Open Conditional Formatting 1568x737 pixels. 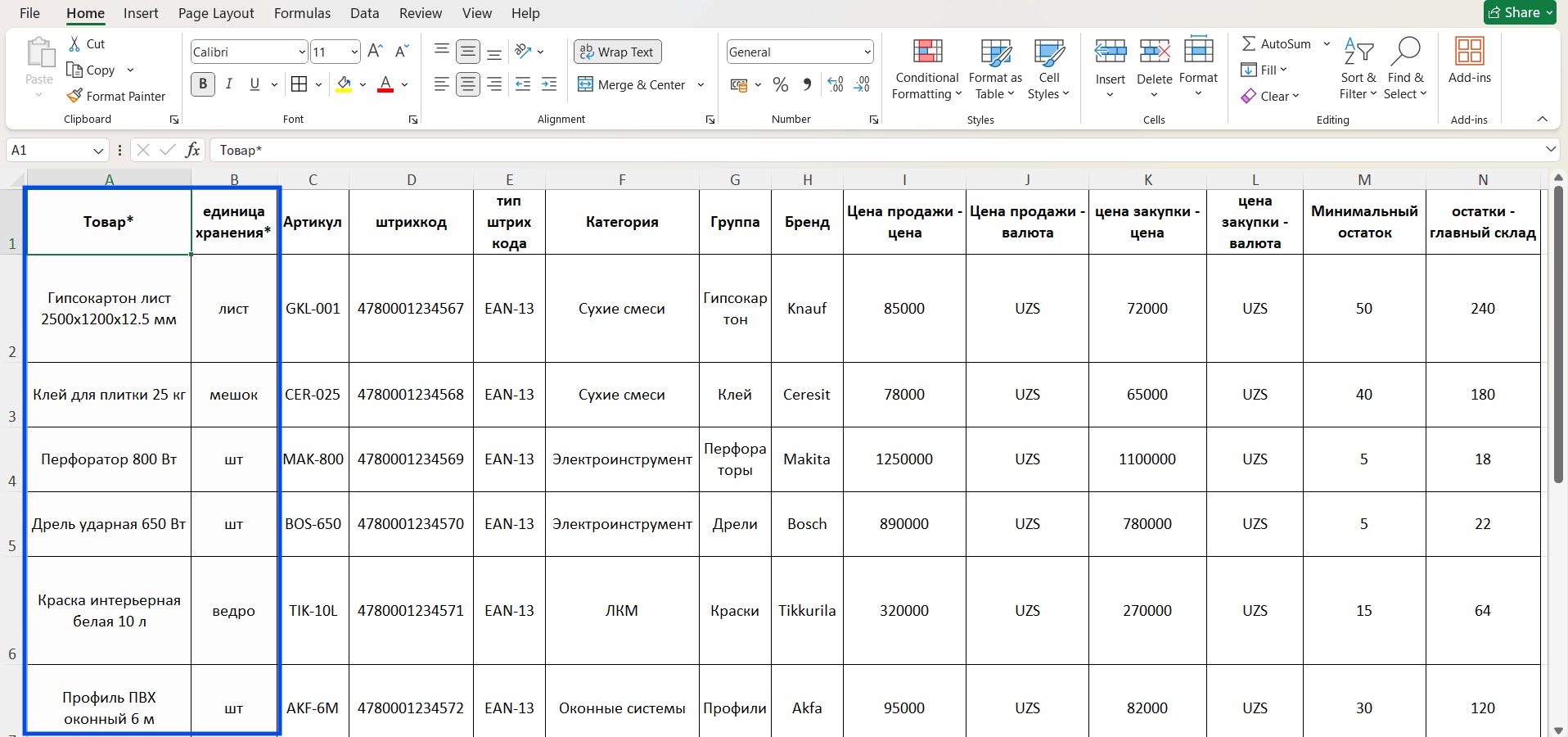pos(926,70)
